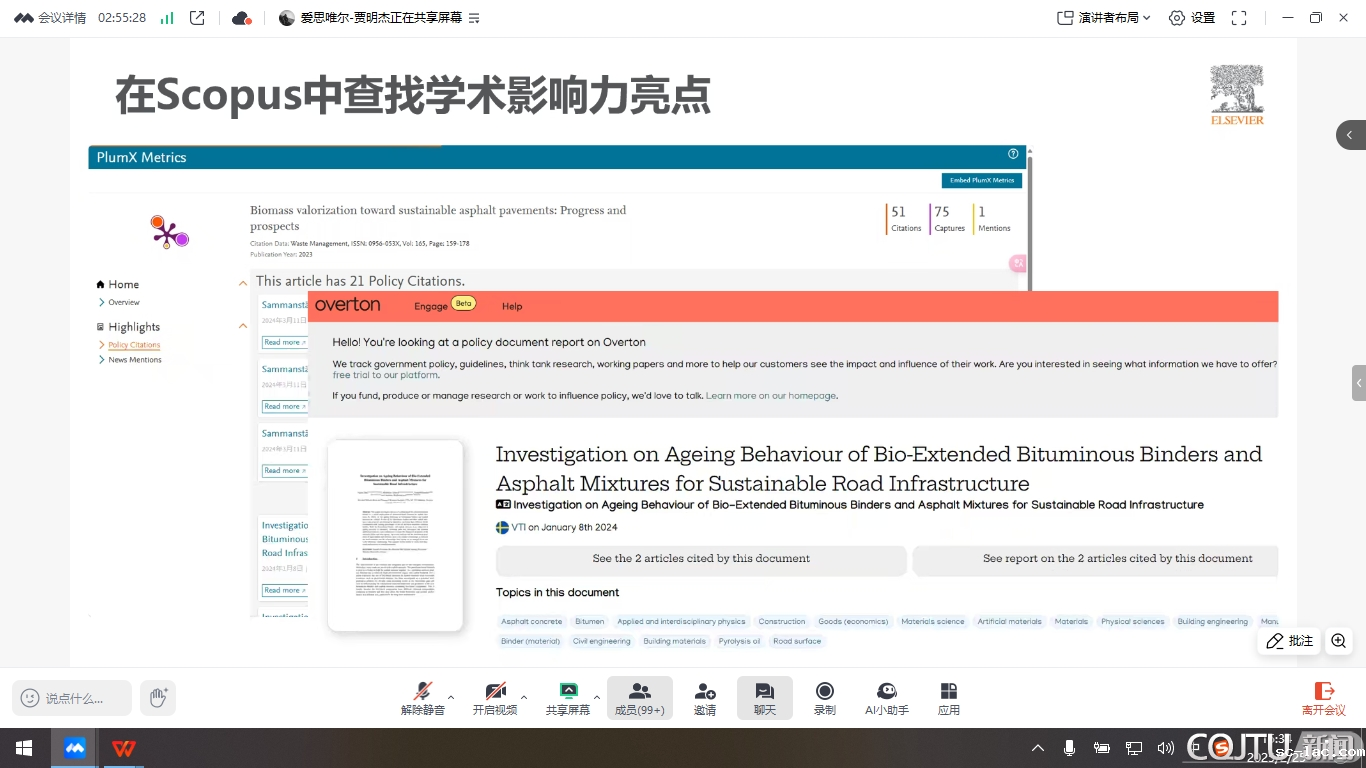Open the 成员 participants panel
This screenshot has height=768, width=1366.
[640, 698]
